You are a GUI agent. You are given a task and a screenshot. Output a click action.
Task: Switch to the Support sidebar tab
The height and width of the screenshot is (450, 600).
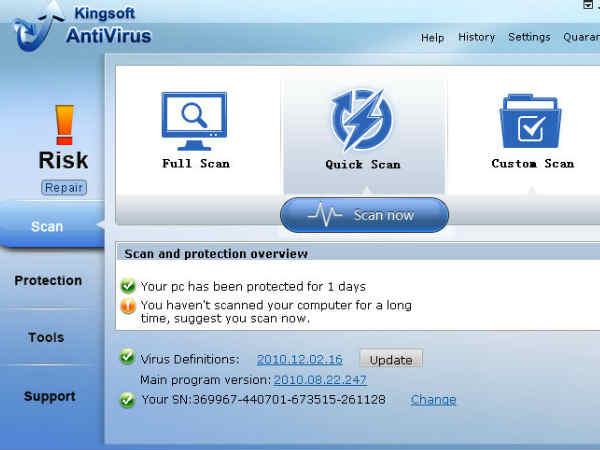point(49,396)
